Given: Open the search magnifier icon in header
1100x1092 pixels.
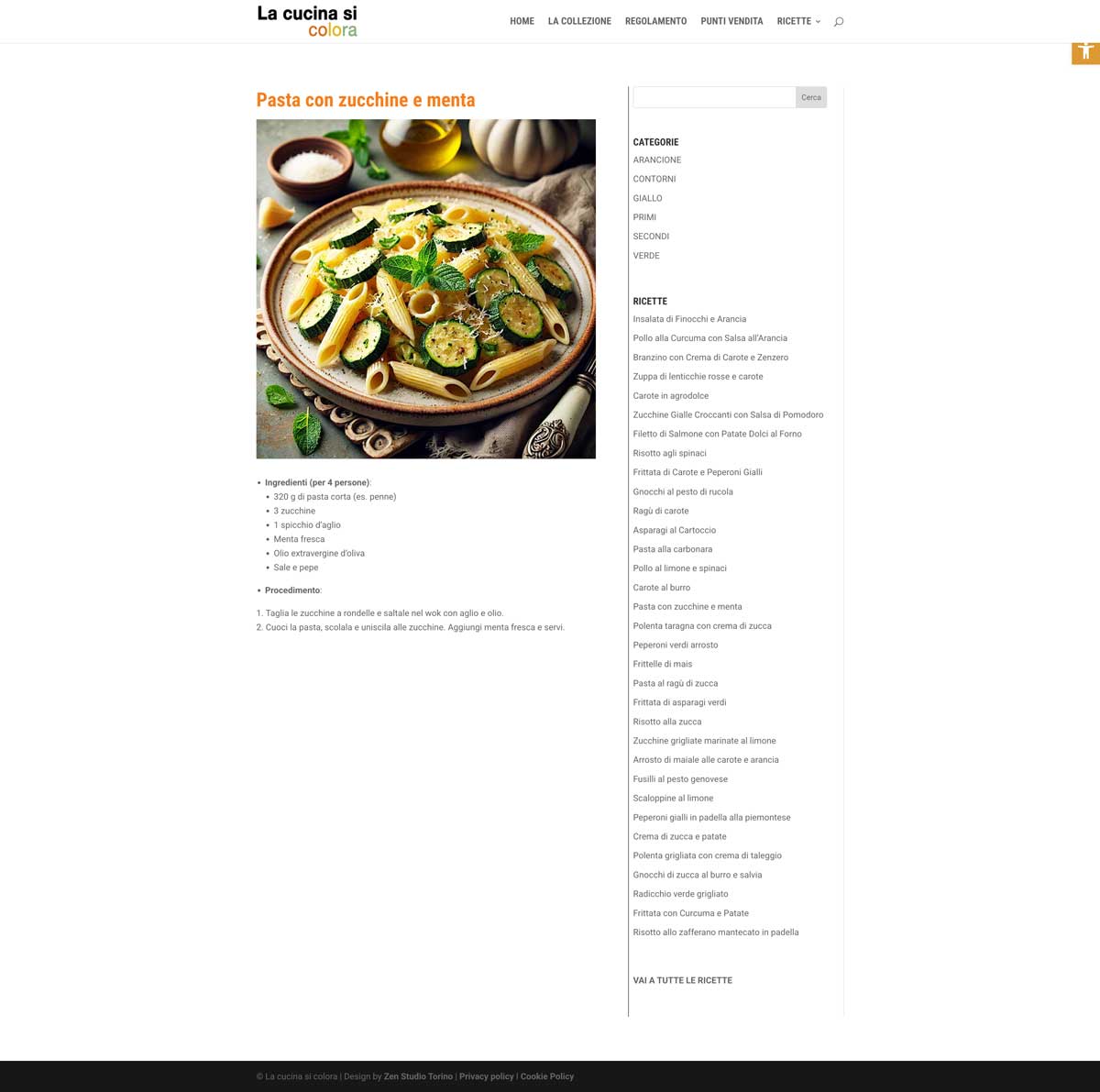Looking at the screenshot, I should tap(838, 21).
